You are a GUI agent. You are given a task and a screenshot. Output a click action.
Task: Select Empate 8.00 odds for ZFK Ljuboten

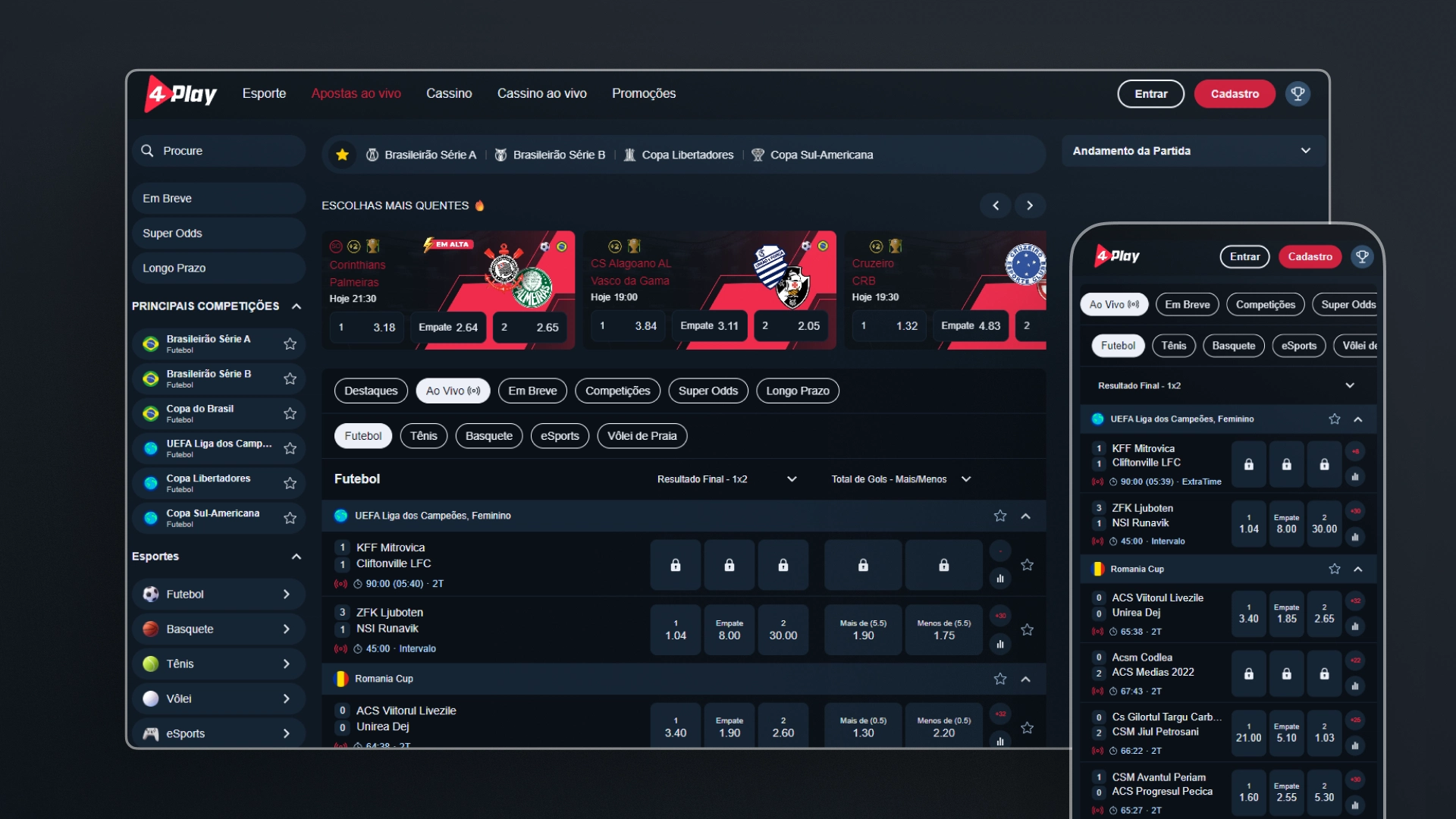(729, 630)
